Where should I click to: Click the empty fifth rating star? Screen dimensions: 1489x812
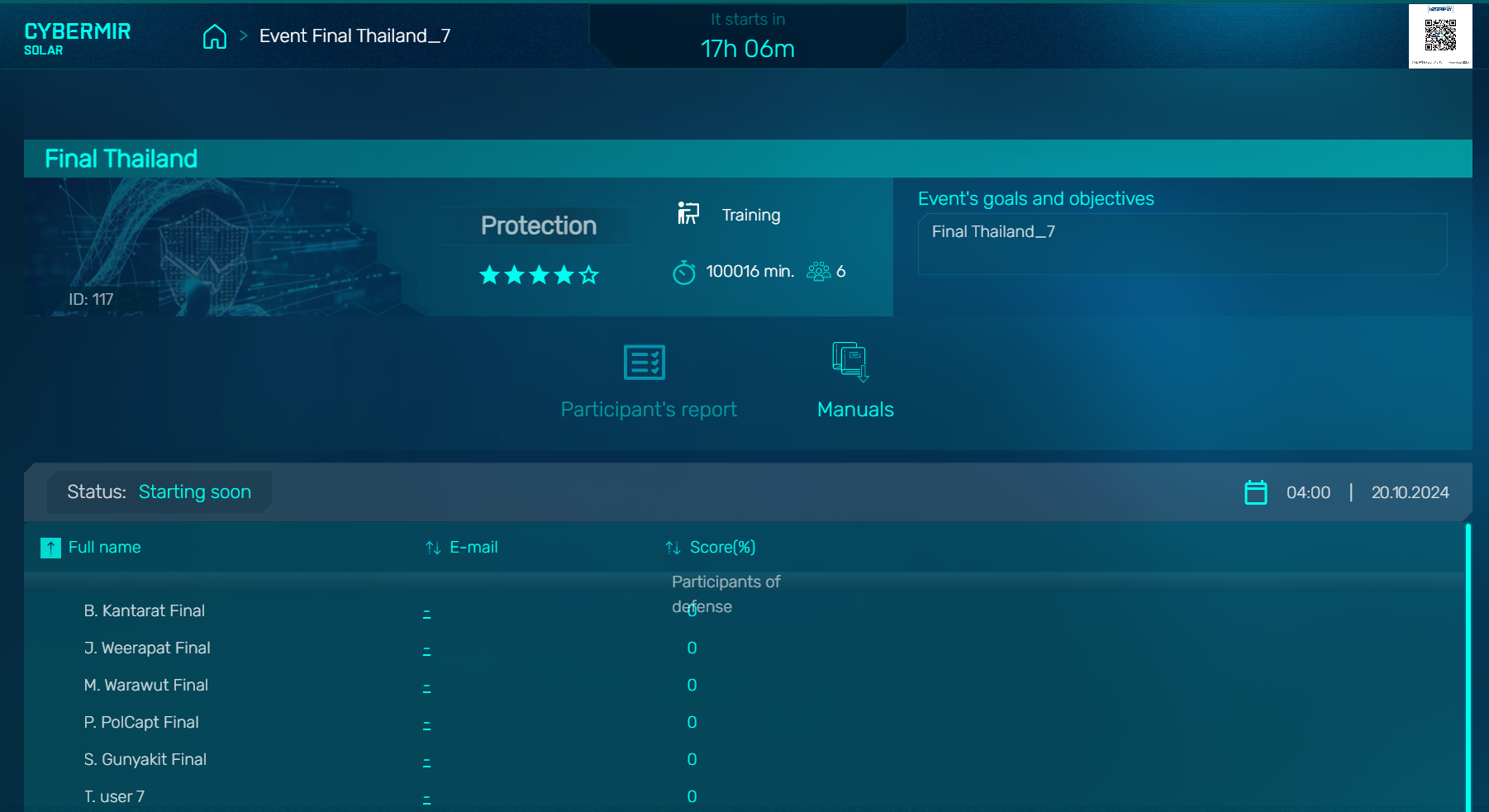589,274
